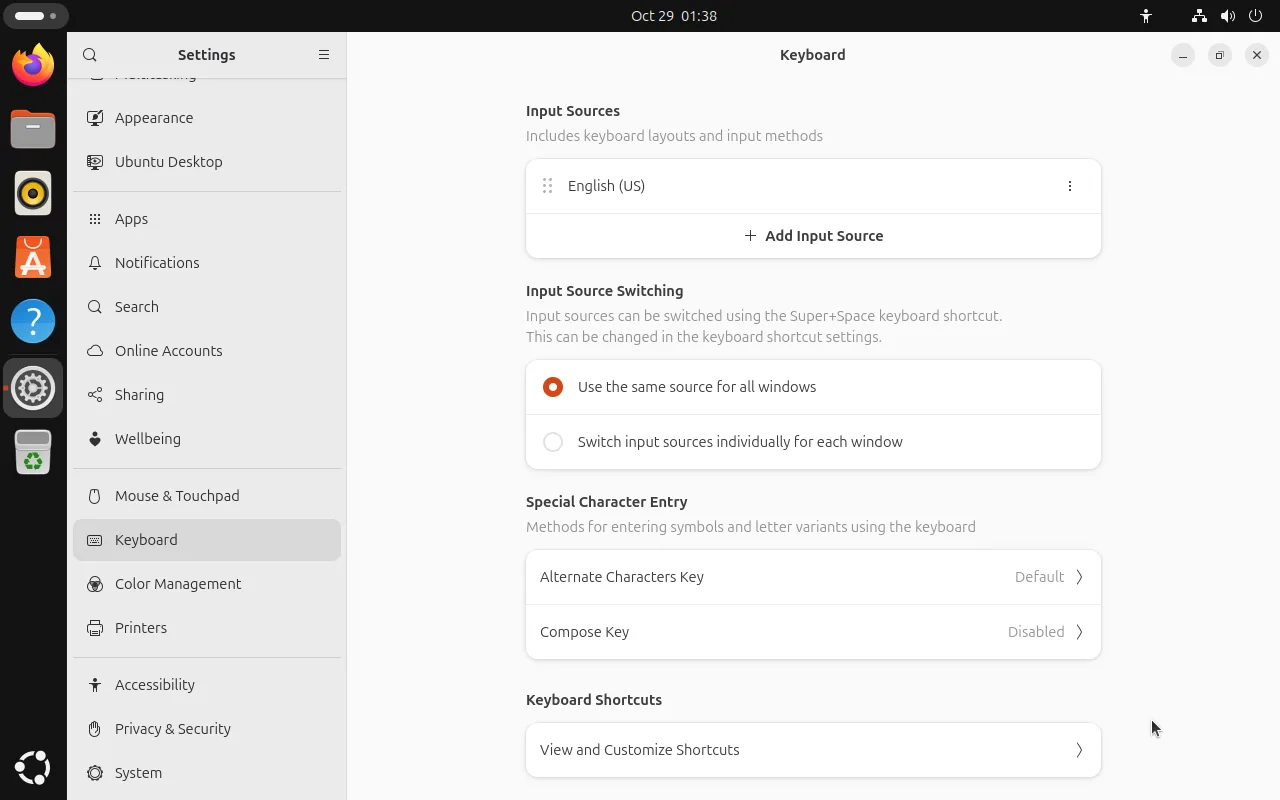1280x800 pixels.
Task: Open the Accessibility settings panel
Action: pos(207,685)
